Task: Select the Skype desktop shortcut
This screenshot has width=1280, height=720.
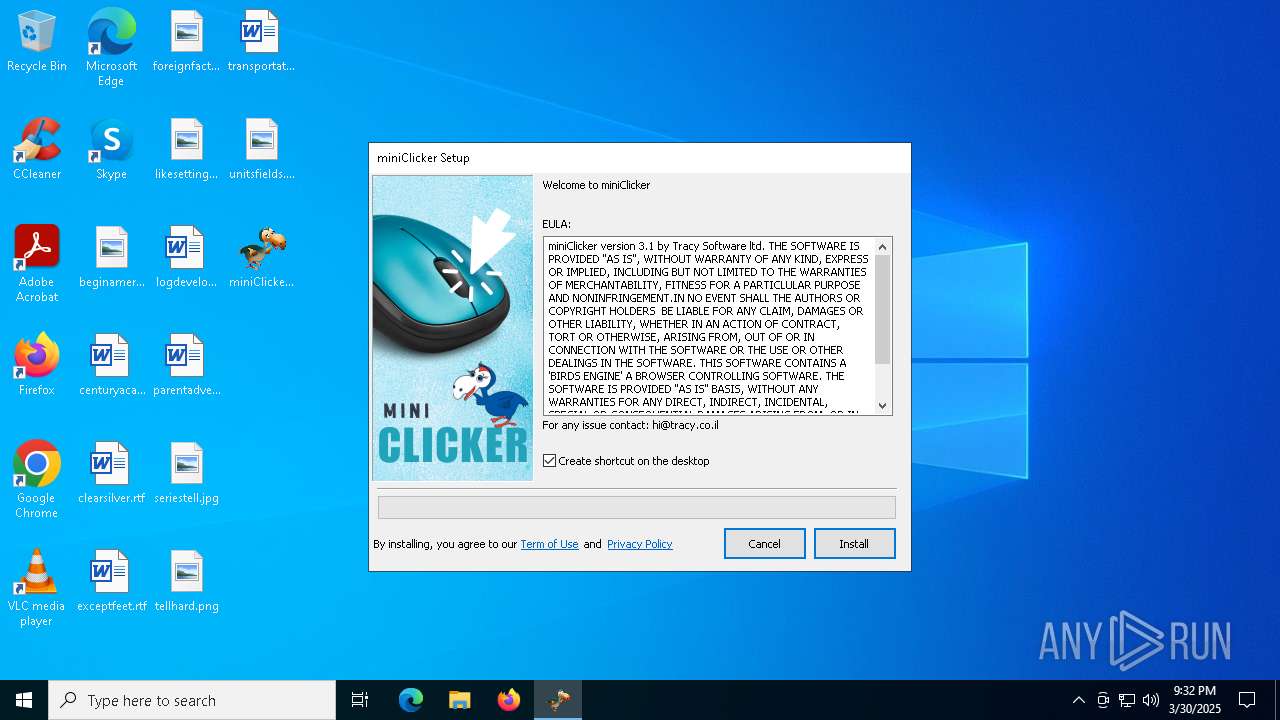Action: tap(111, 150)
